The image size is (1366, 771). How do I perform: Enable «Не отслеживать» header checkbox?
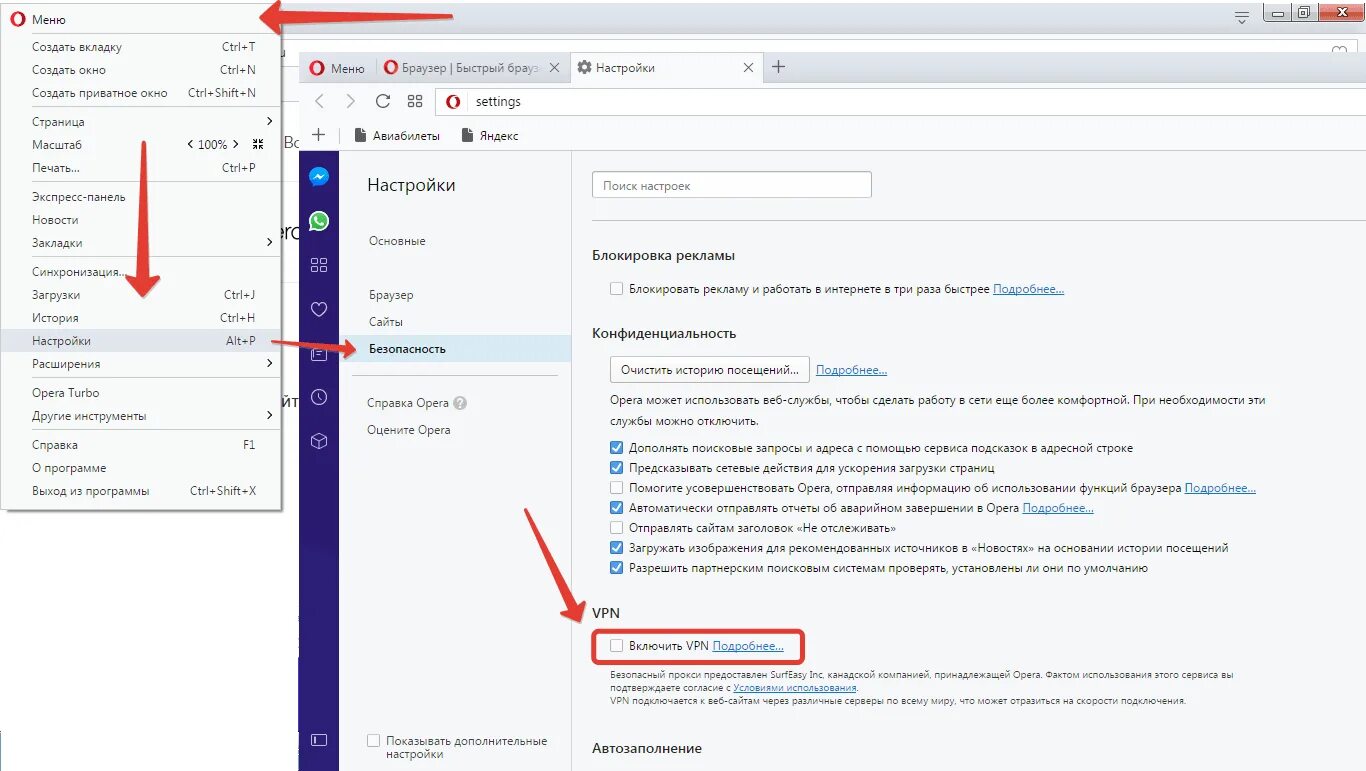click(616, 528)
